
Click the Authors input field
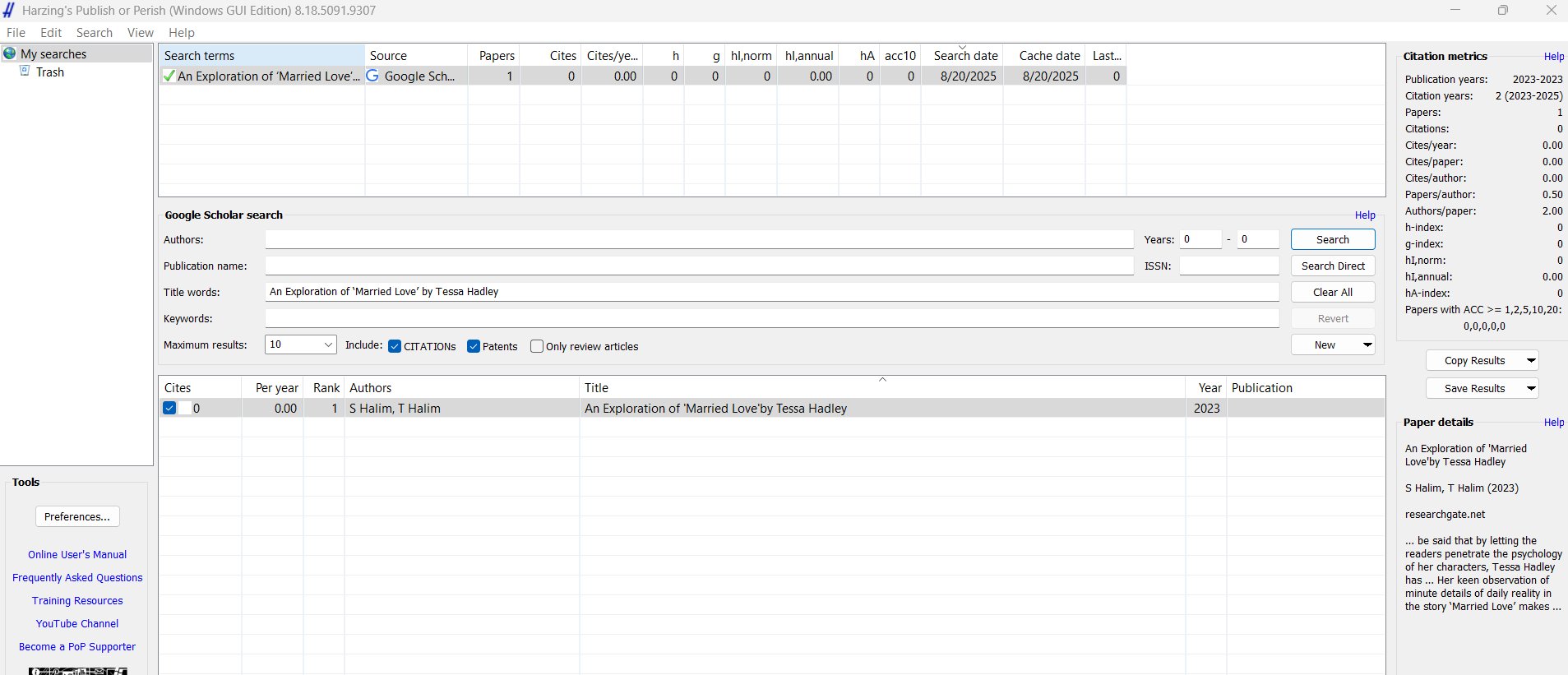(x=699, y=239)
